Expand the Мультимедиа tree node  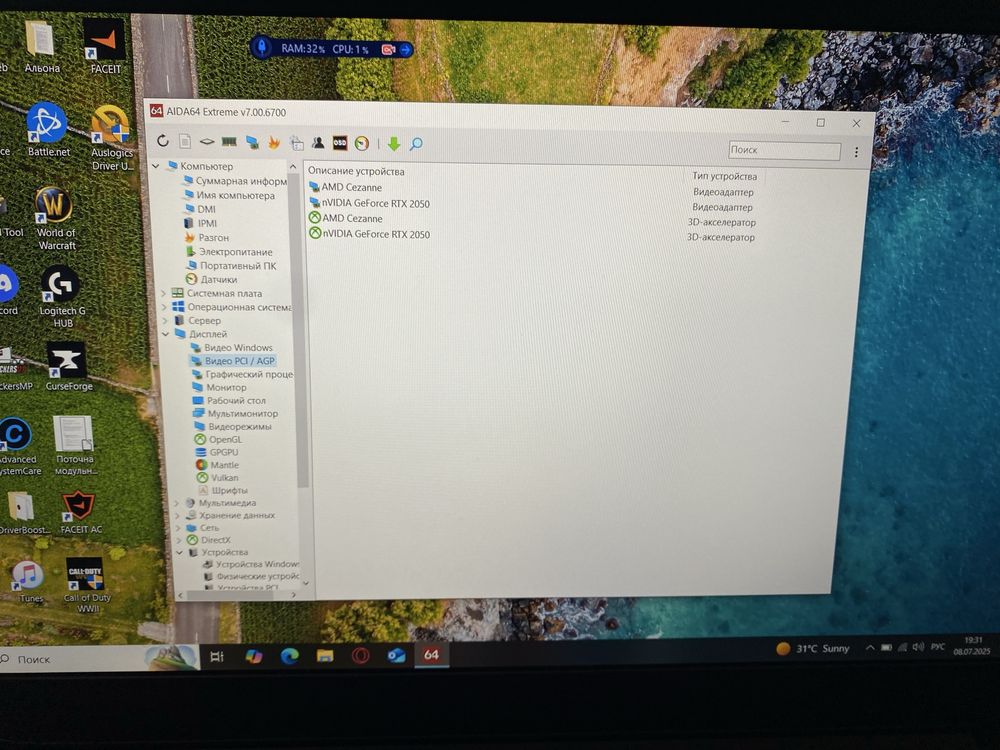[x=177, y=503]
